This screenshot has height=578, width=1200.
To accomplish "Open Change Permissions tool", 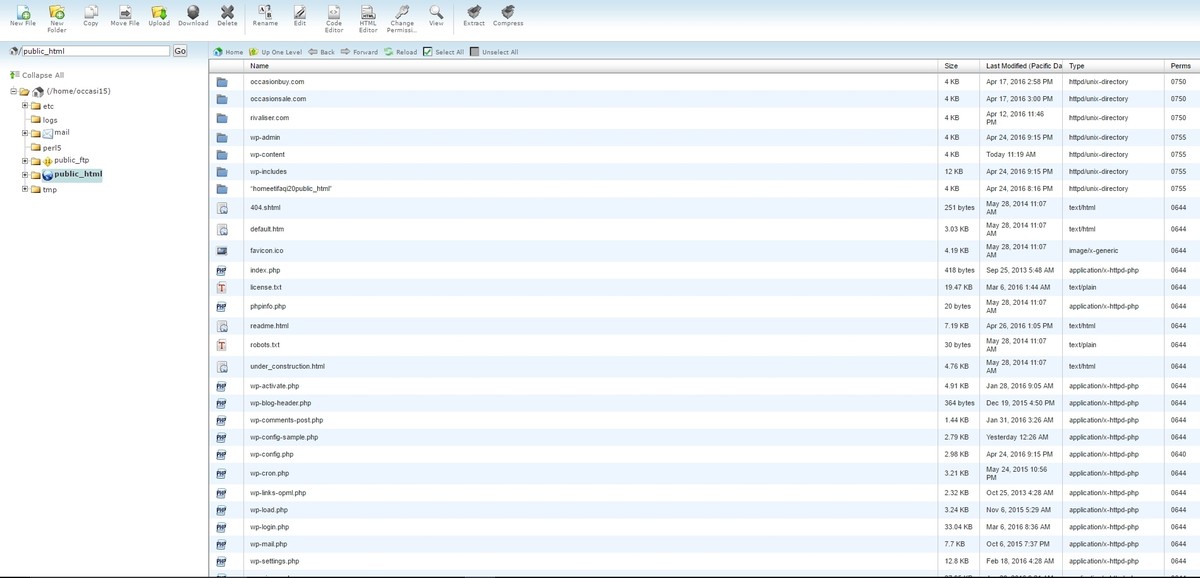I will pos(402,12).
